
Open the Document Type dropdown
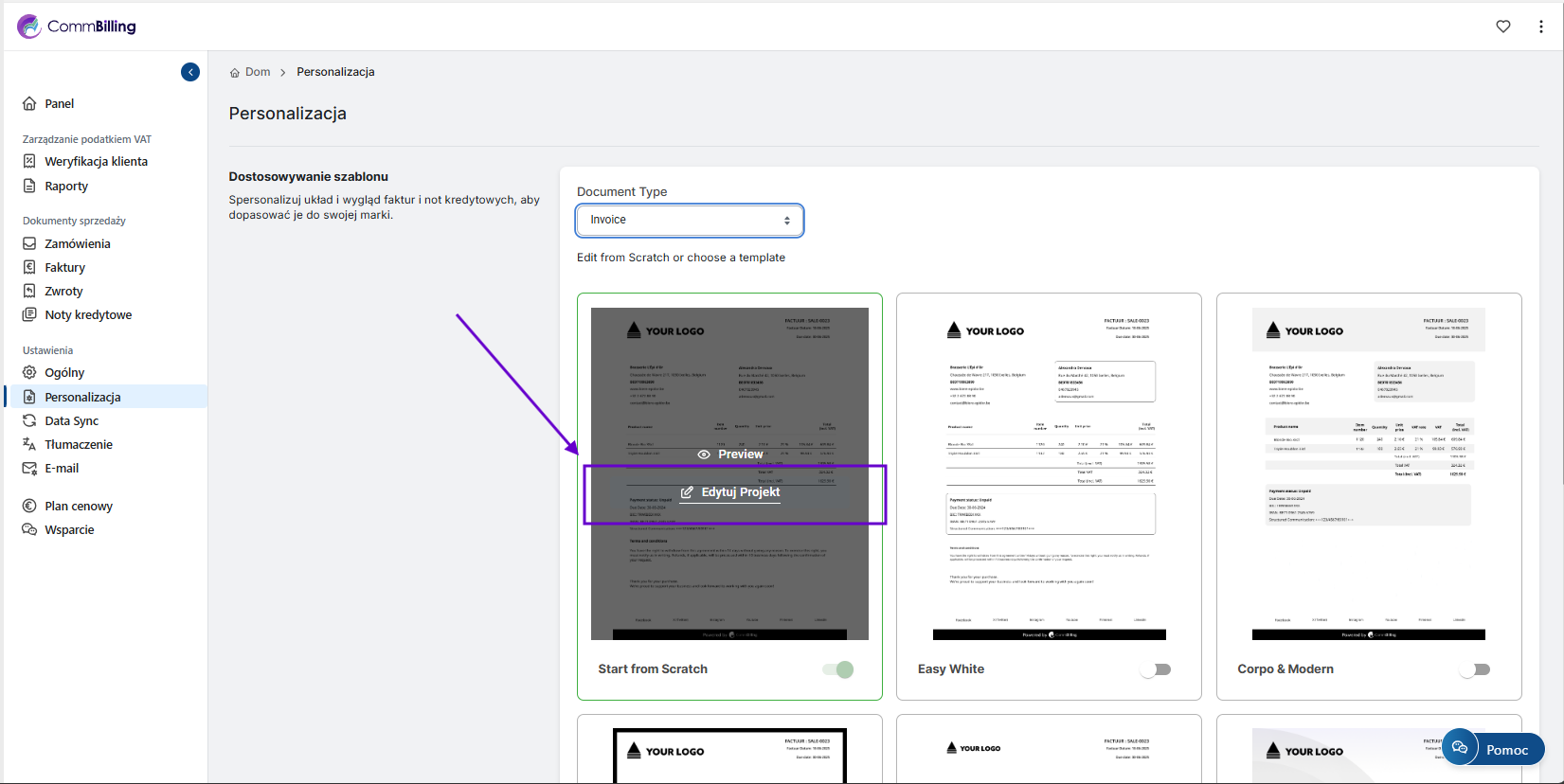point(690,220)
